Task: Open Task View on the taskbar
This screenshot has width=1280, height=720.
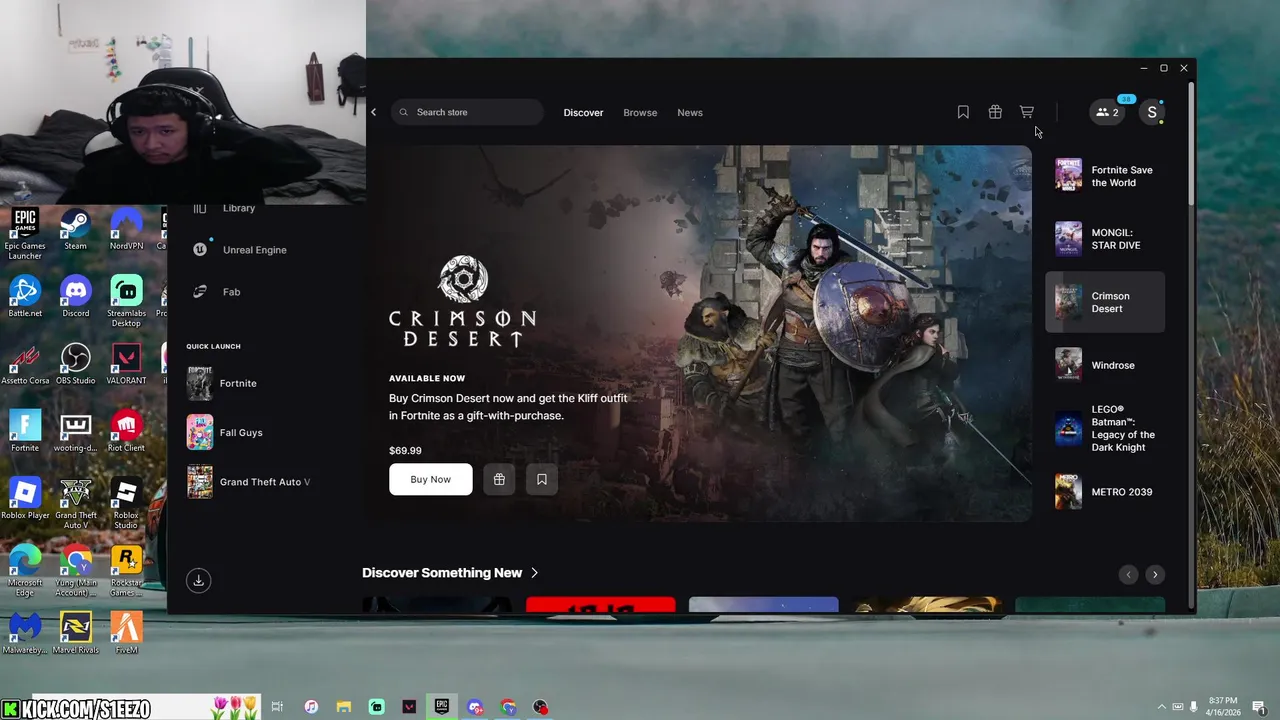Action: (277, 707)
